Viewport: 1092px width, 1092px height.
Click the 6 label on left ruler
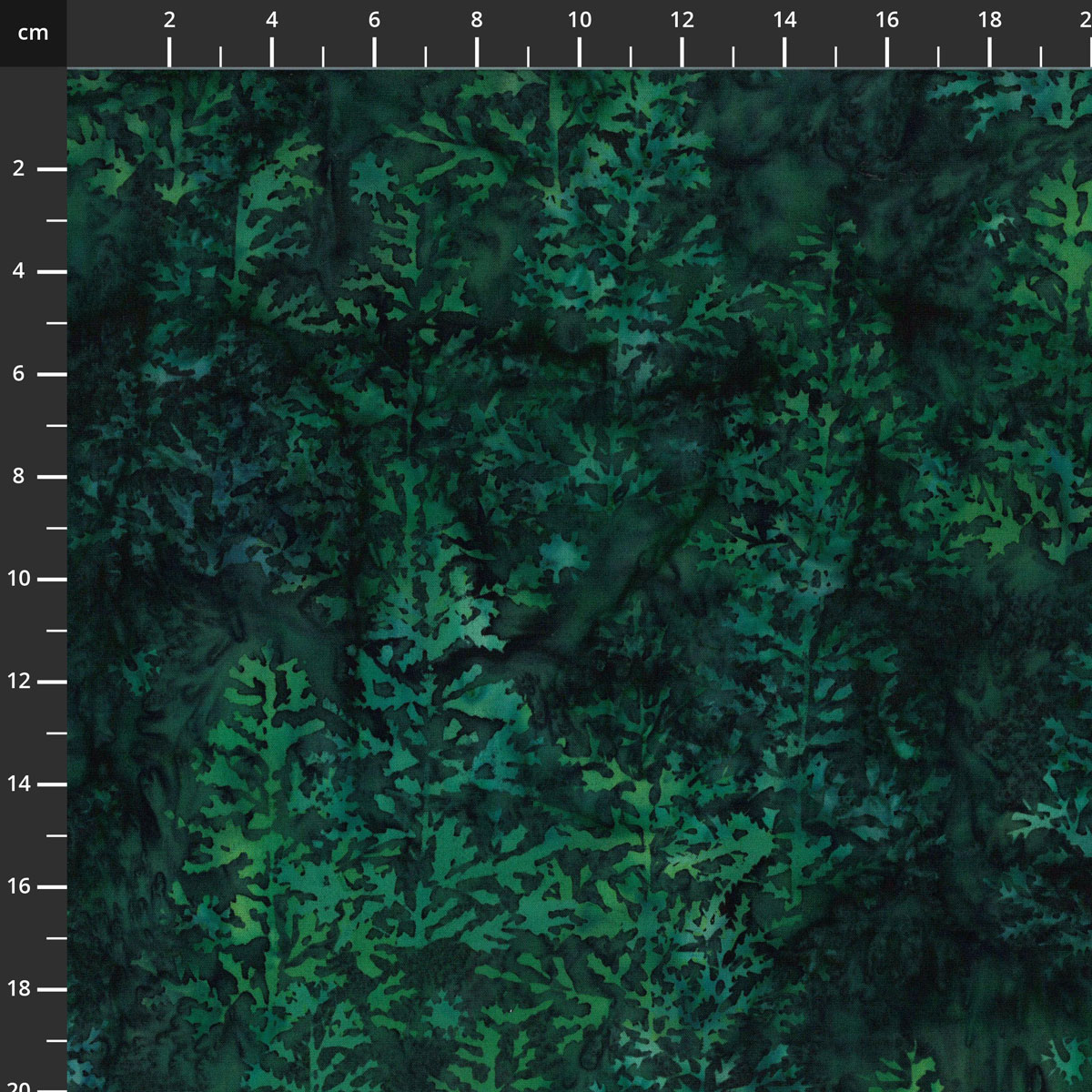[x=19, y=374]
